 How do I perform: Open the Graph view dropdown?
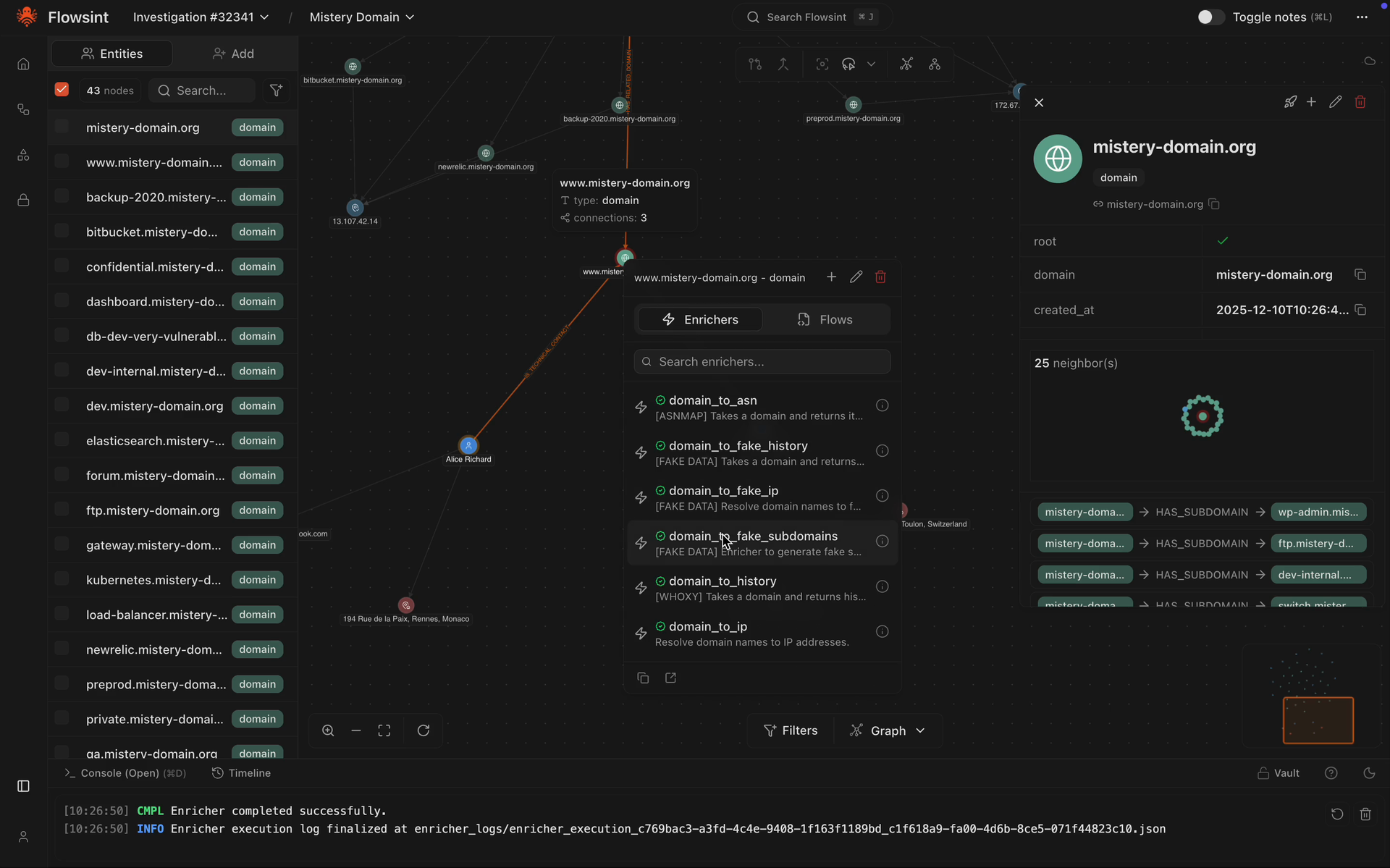point(887,730)
